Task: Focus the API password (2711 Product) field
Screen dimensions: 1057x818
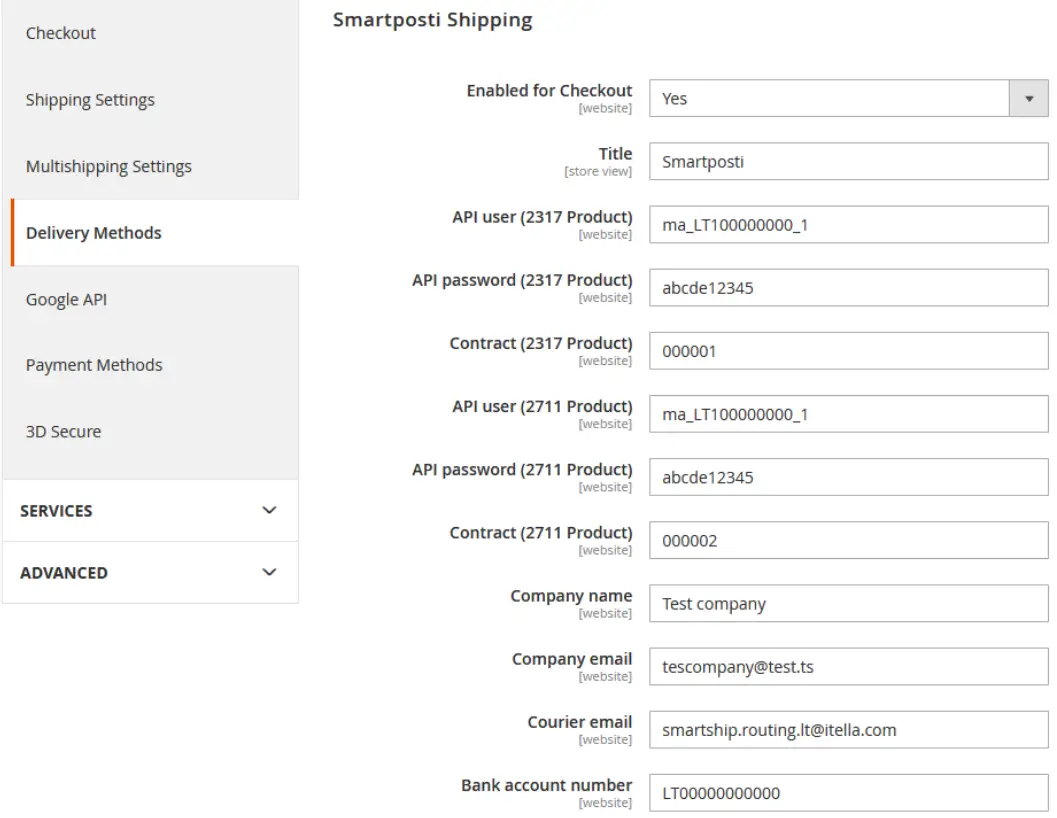Action: click(849, 477)
